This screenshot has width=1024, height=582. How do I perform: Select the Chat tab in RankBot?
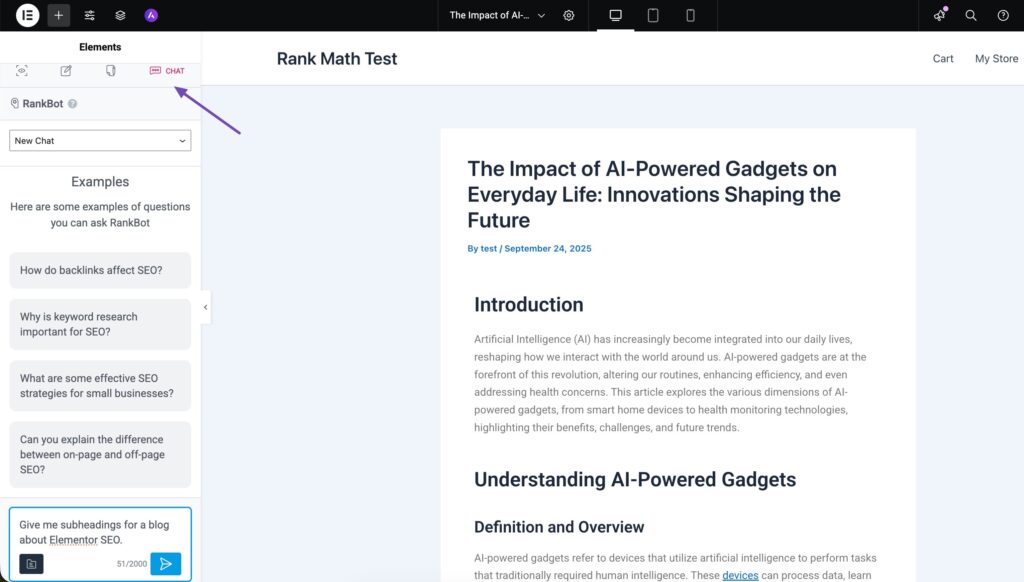click(x=167, y=71)
